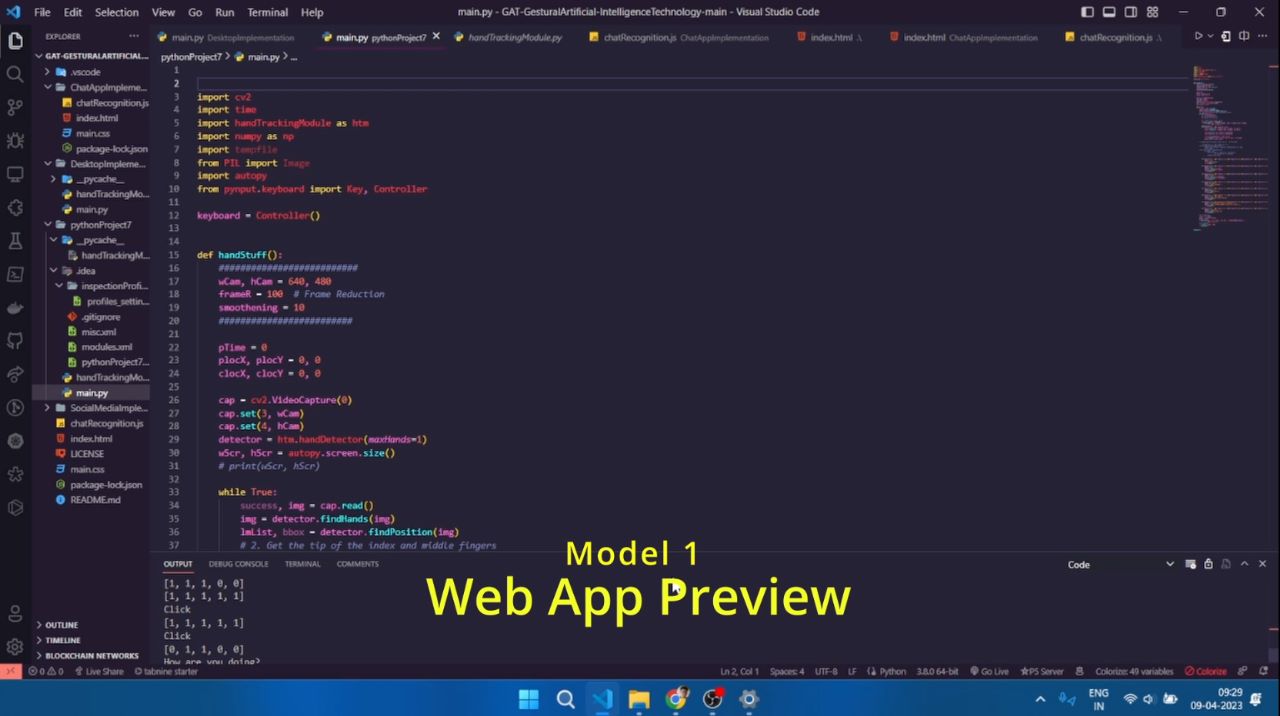Open the Accounts menu in activity bar
The height and width of the screenshot is (716, 1280).
coord(15,614)
